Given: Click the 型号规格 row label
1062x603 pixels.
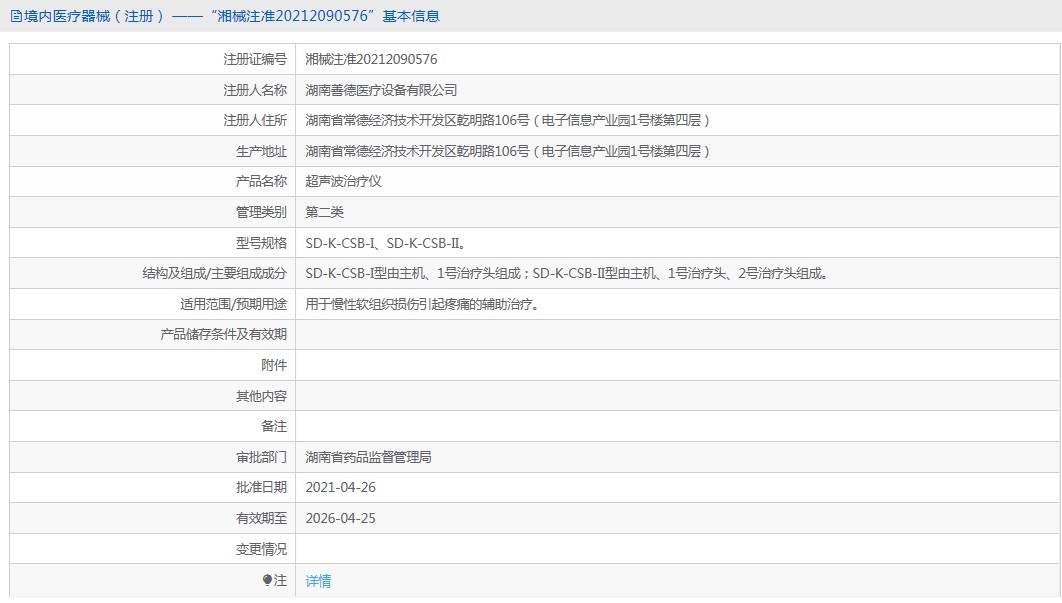Looking at the screenshot, I should point(261,243).
